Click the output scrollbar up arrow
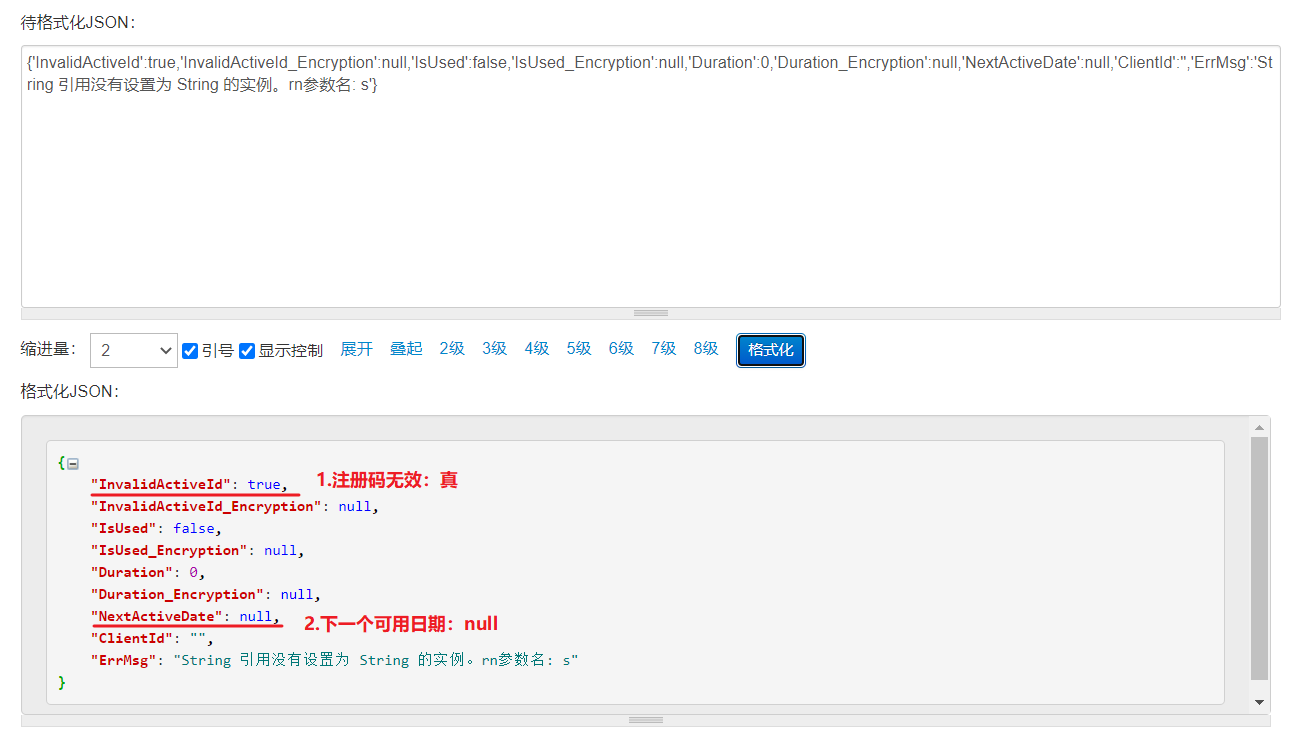 coord(1260,427)
